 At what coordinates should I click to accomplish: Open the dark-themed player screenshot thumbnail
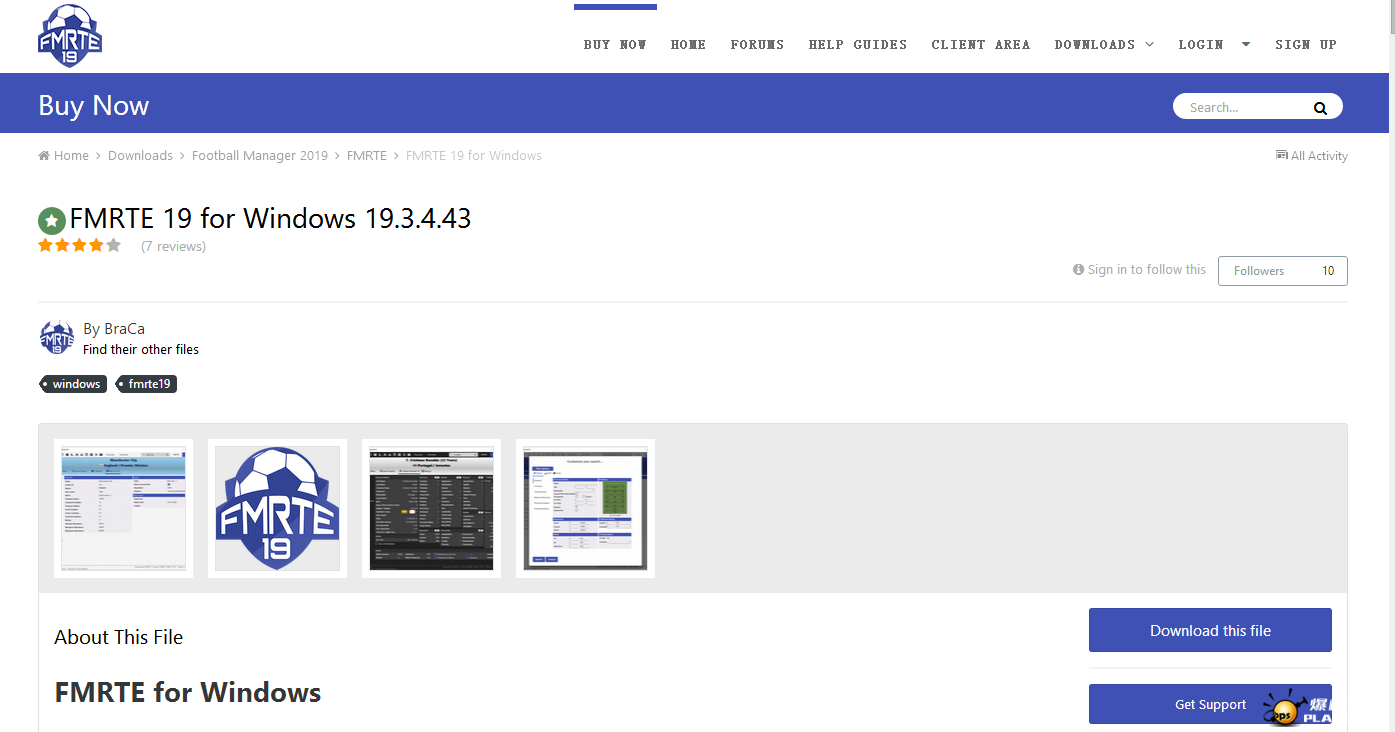coord(431,508)
